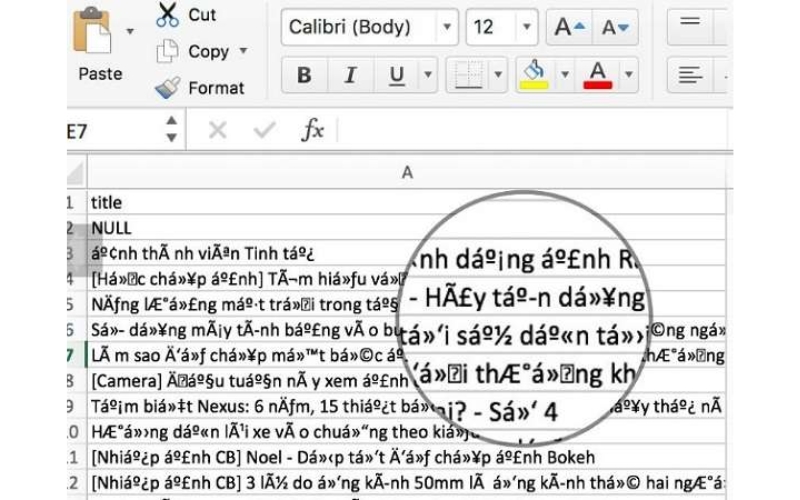Confirm entry with the checkmark icon

[x=264, y=131]
